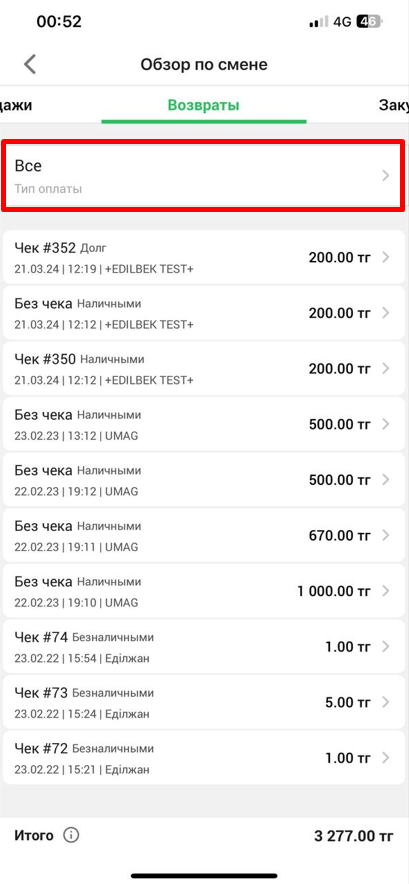Tap the back arrow icon
This screenshot has height=884, width=409.
click(x=30, y=64)
